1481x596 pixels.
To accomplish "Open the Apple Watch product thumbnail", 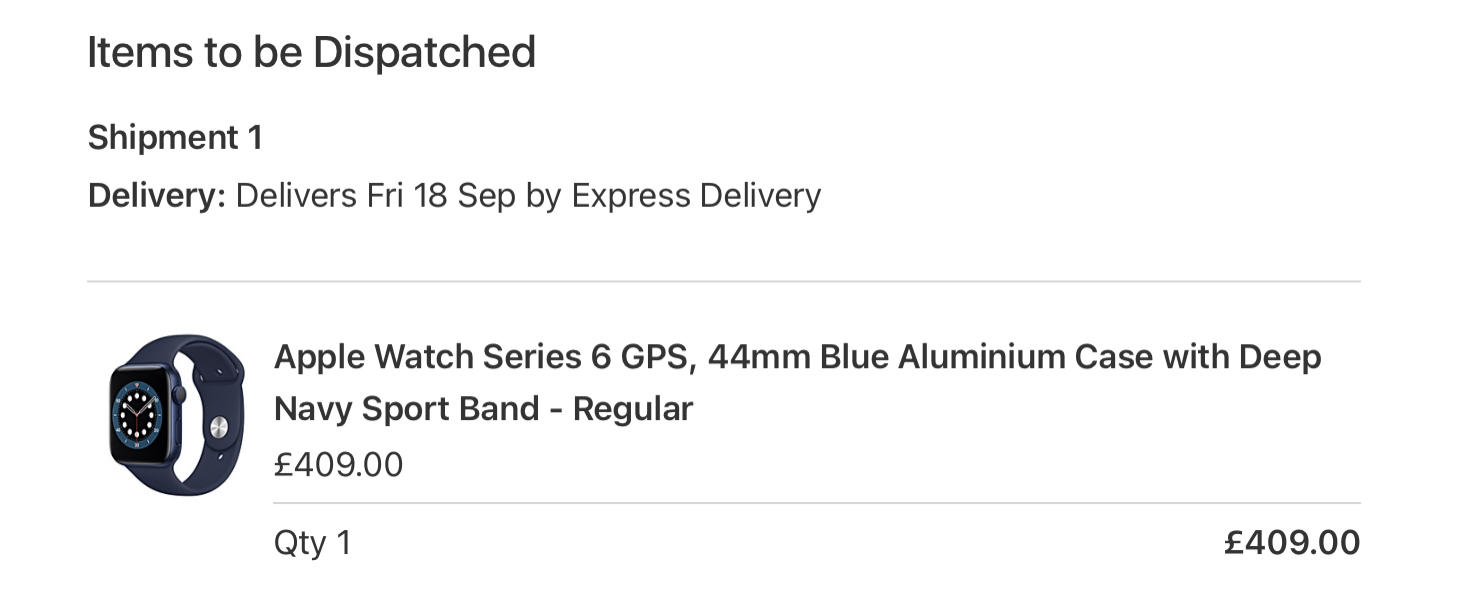I will pos(176,415).
